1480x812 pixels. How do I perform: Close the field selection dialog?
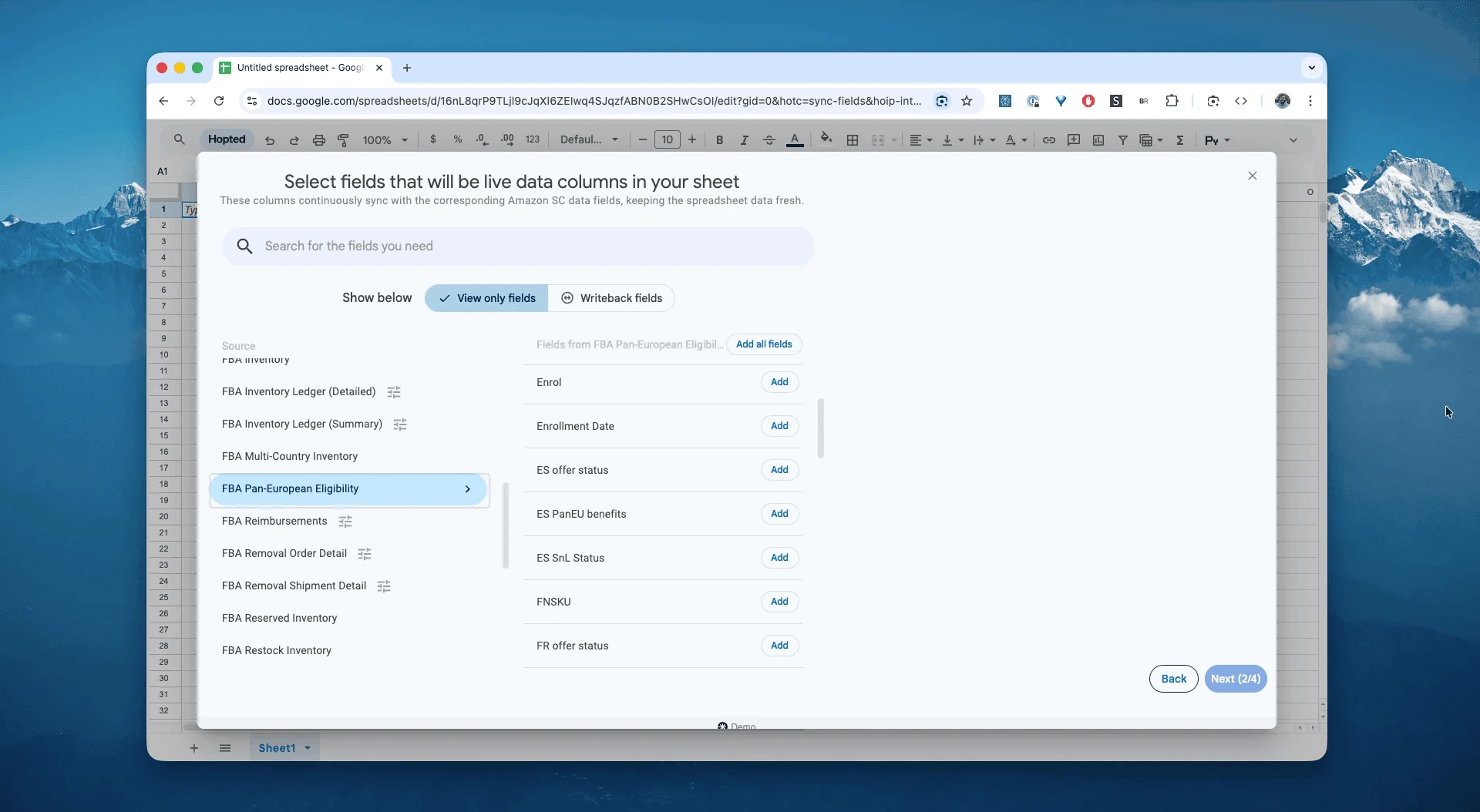point(1253,176)
